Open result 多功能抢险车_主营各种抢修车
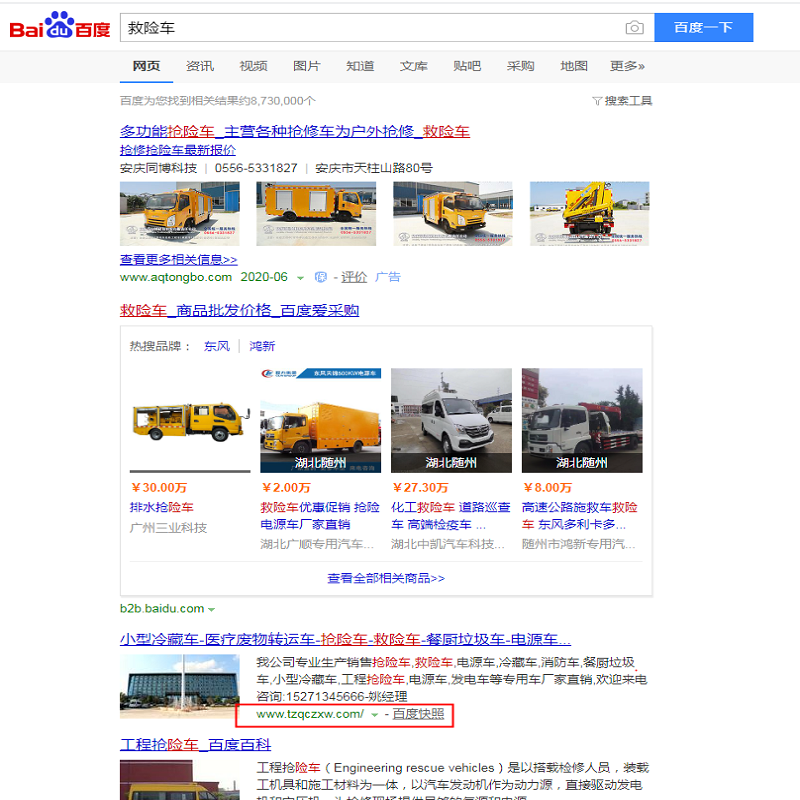The image size is (800, 800). [294, 132]
